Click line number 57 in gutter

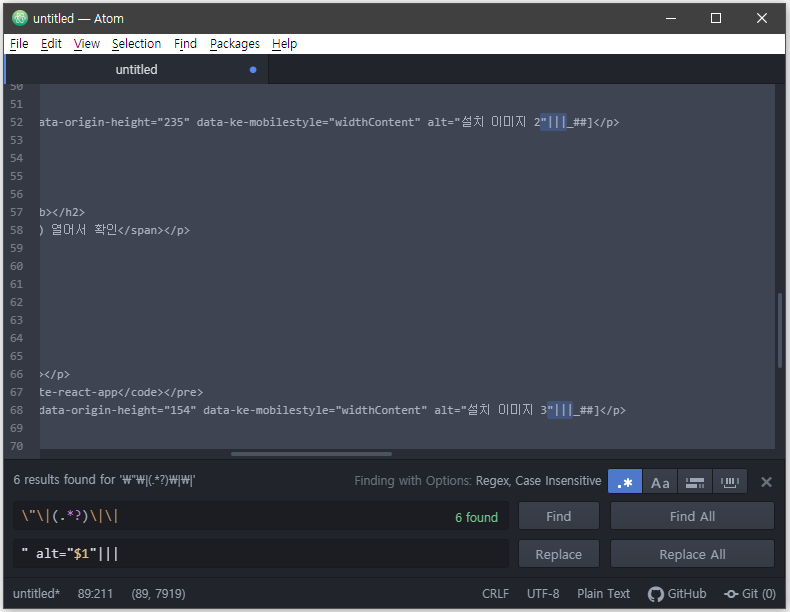(x=17, y=213)
